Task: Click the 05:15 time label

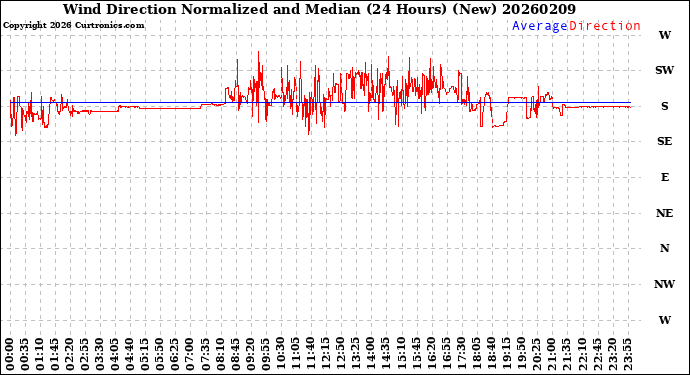Action: coord(145,354)
